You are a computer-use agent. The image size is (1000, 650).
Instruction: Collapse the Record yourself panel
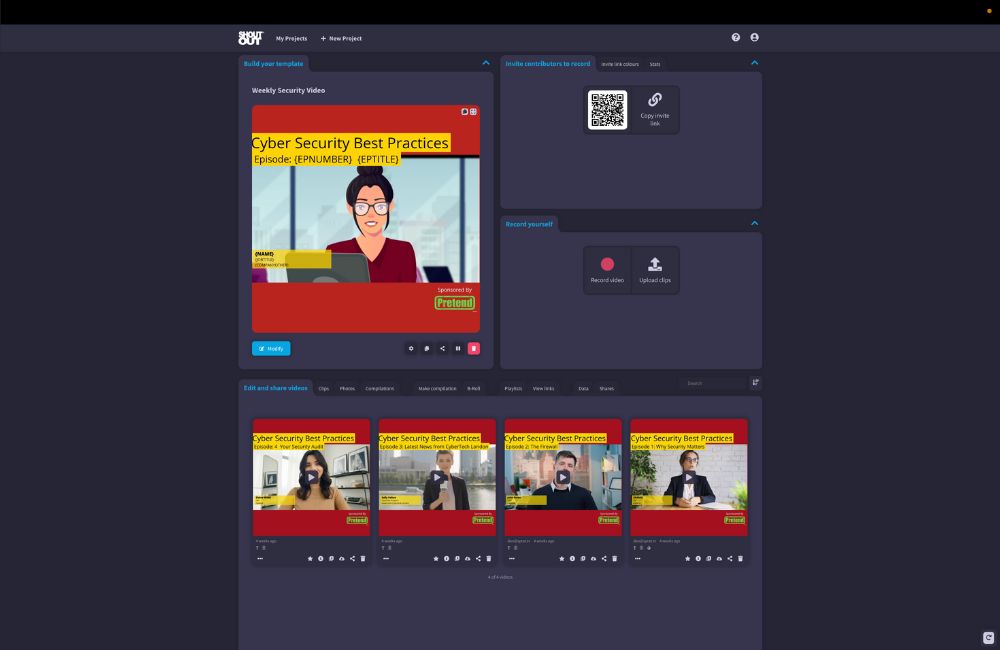point(754,223)
